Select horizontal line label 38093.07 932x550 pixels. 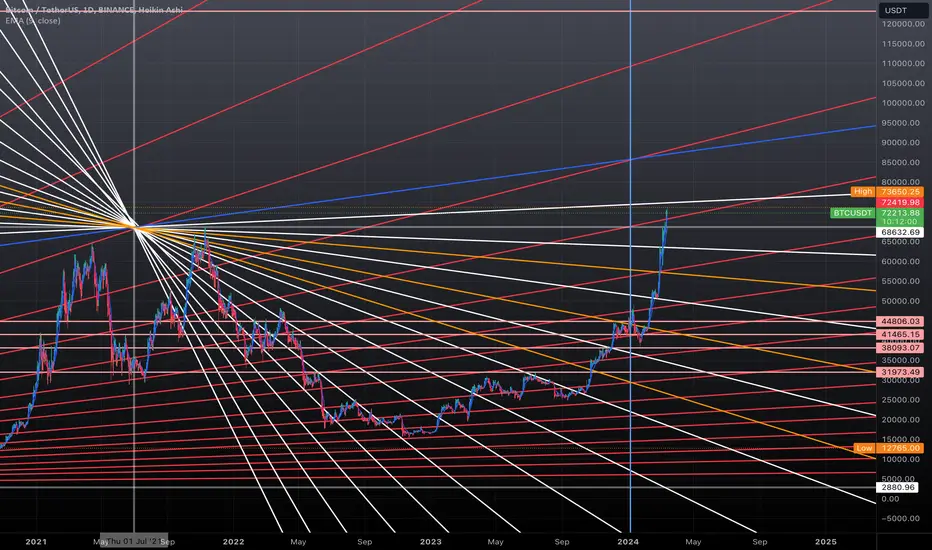pyautogui.click(x=900, y=348)
